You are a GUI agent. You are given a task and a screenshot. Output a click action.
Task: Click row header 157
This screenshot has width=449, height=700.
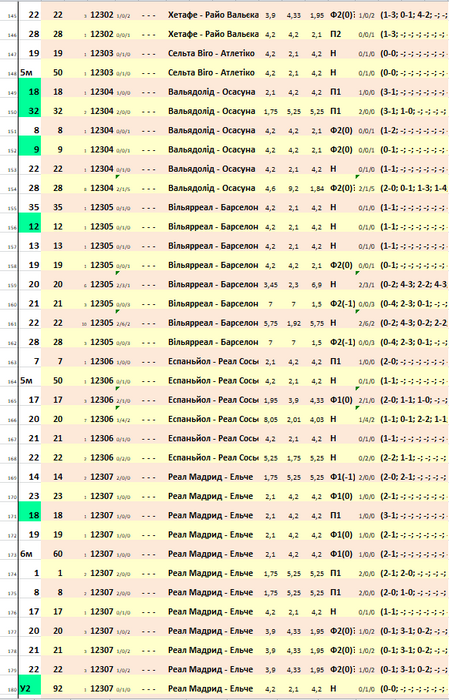click(12, 248)
